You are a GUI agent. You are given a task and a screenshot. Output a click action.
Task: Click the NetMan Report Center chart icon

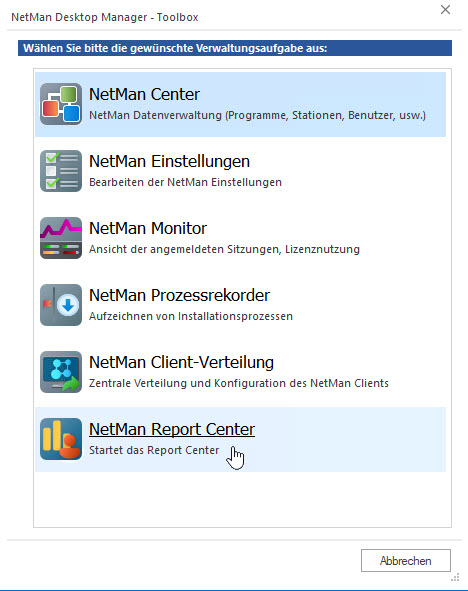pos(61,439)
